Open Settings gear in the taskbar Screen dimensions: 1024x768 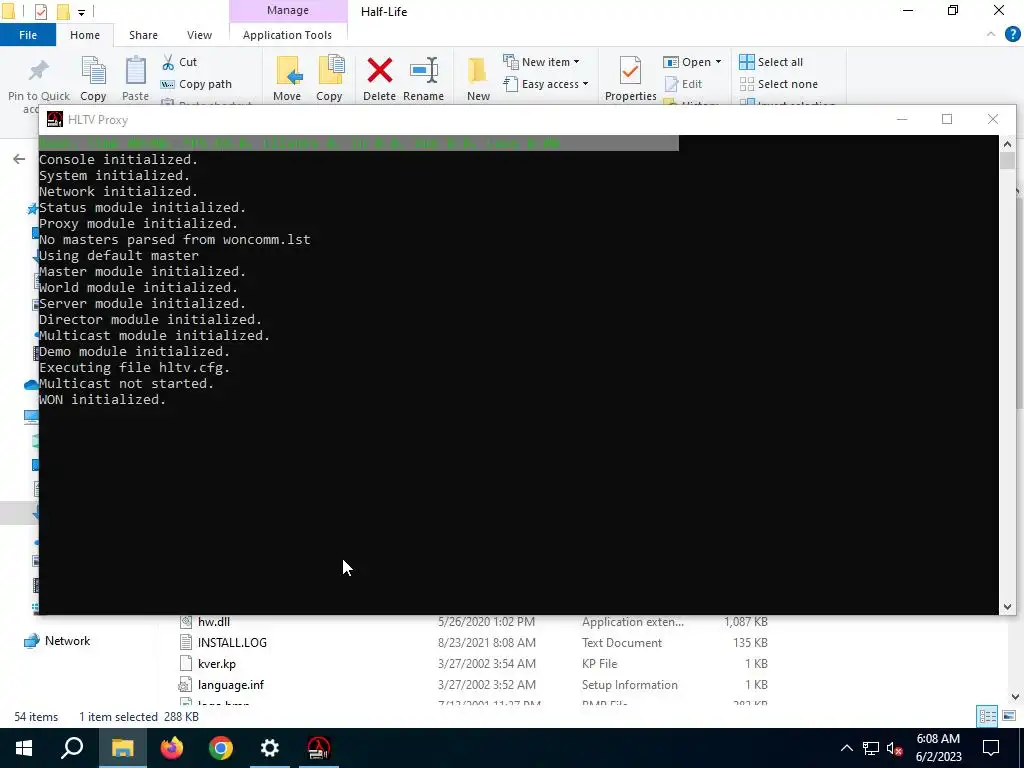tap(270, 748)
